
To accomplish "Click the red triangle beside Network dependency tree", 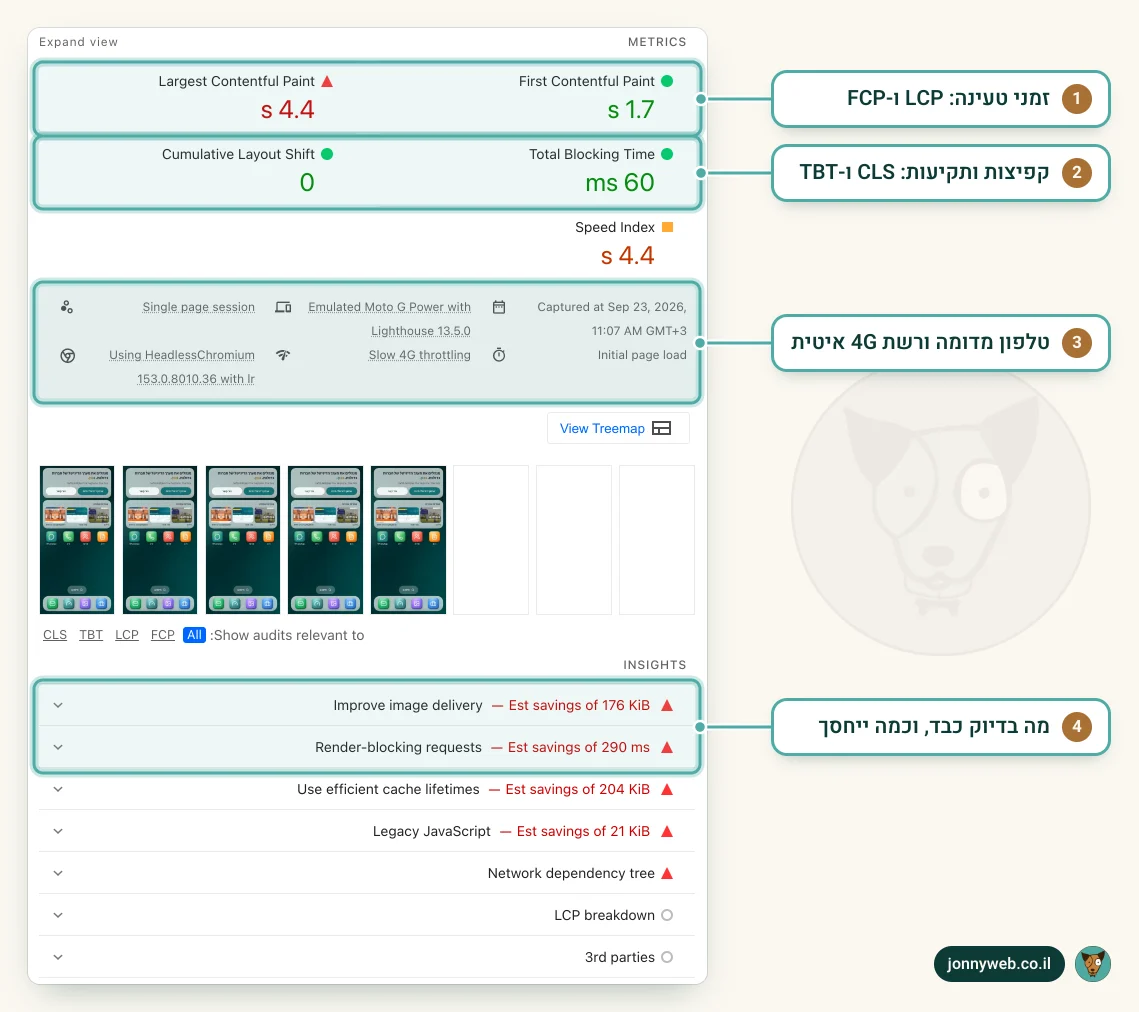I will (x=667, y=873).
